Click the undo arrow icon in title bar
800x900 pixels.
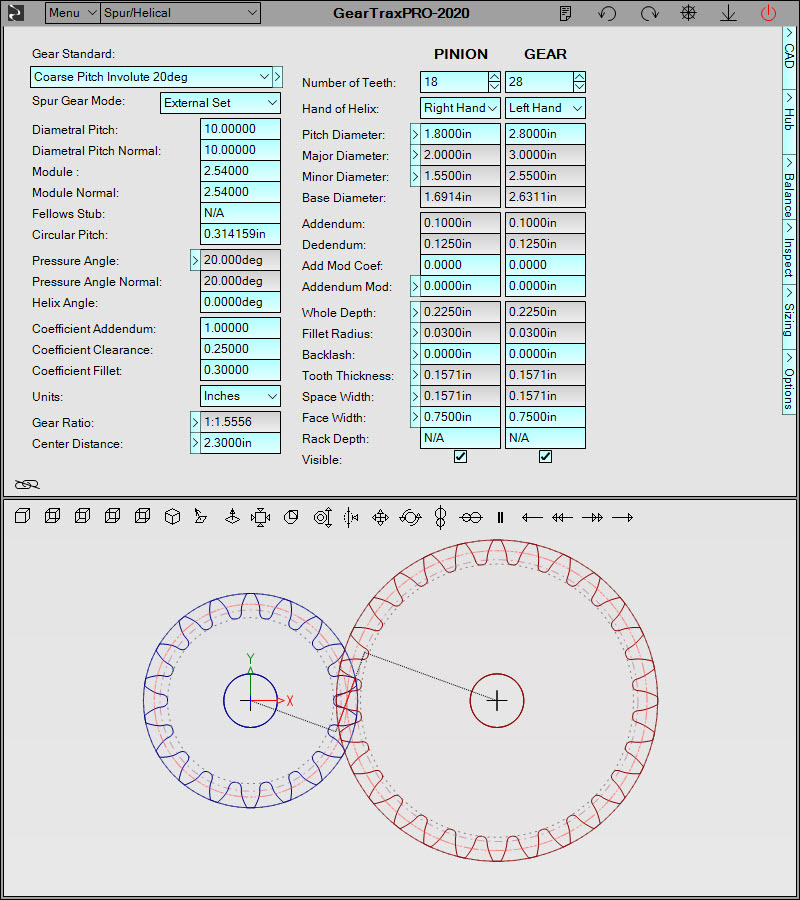tap(607, 13)
